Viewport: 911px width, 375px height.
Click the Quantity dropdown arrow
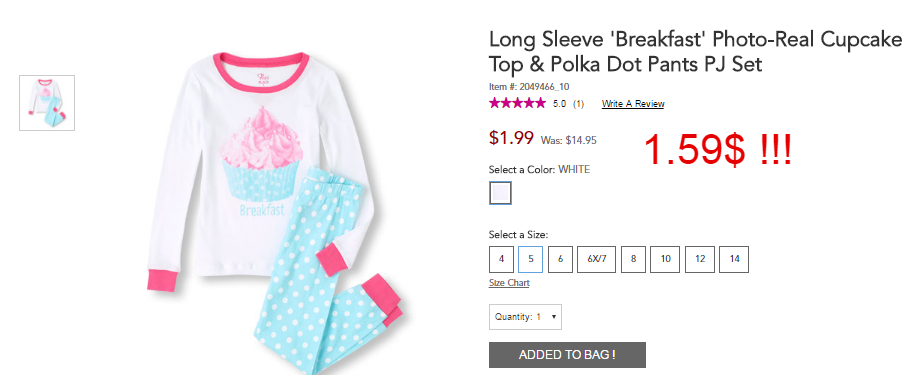[554, 317]
